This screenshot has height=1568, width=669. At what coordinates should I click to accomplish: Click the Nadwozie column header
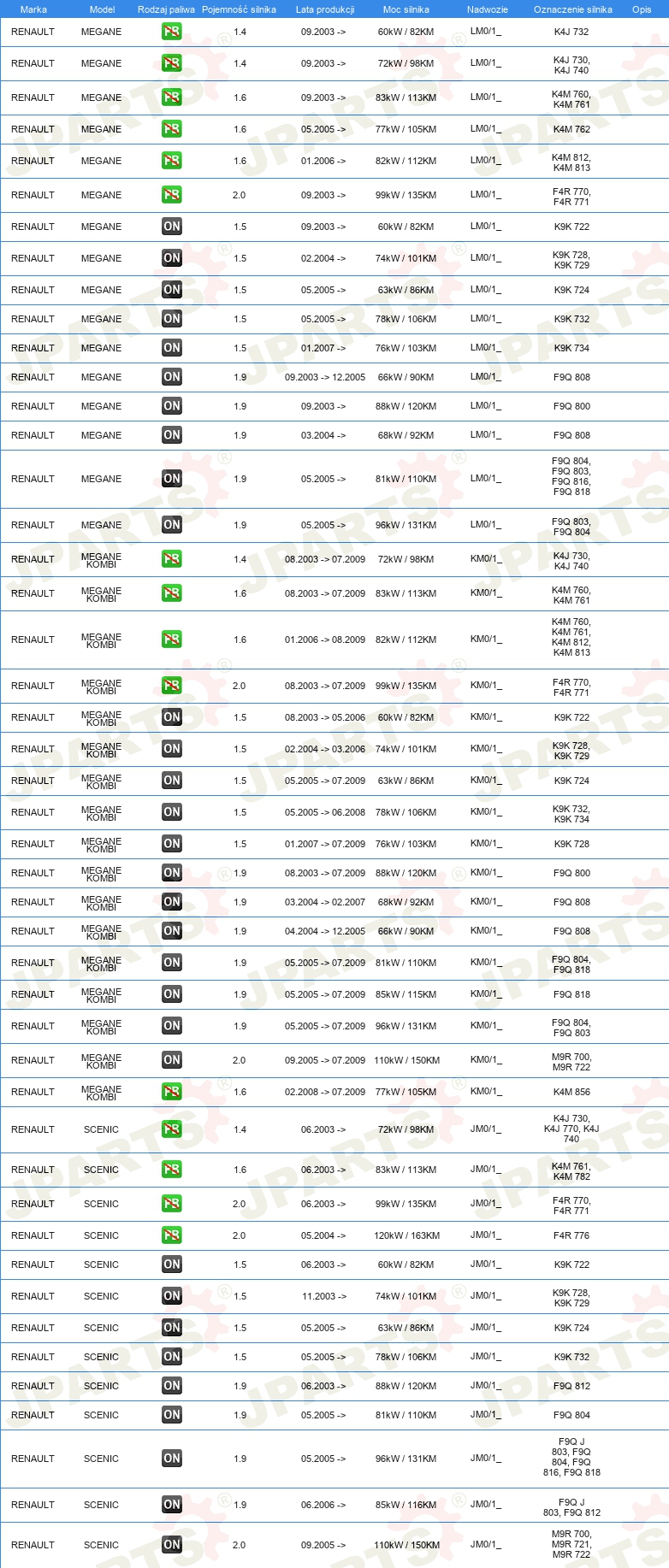[488, 9]
